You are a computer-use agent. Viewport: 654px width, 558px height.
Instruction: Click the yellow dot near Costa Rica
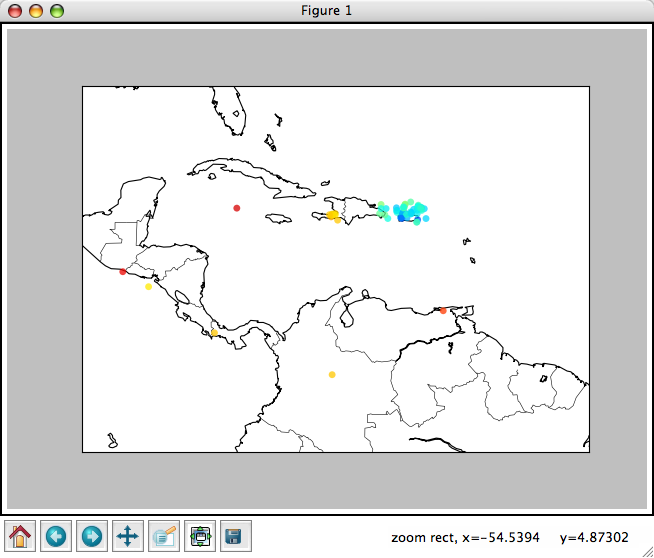point(214,332)
